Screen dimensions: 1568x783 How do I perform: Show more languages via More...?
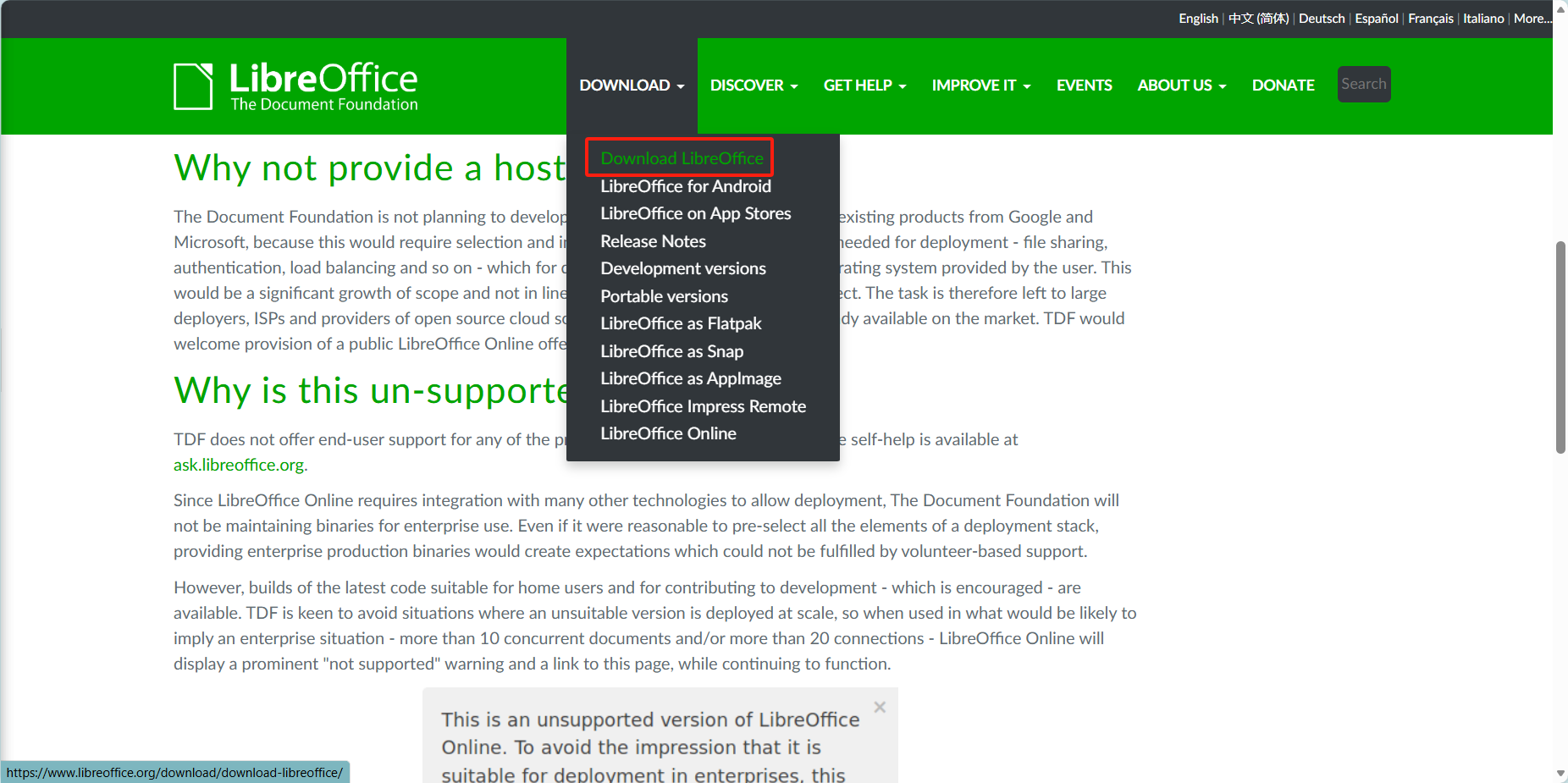[x=1532, y=19]
